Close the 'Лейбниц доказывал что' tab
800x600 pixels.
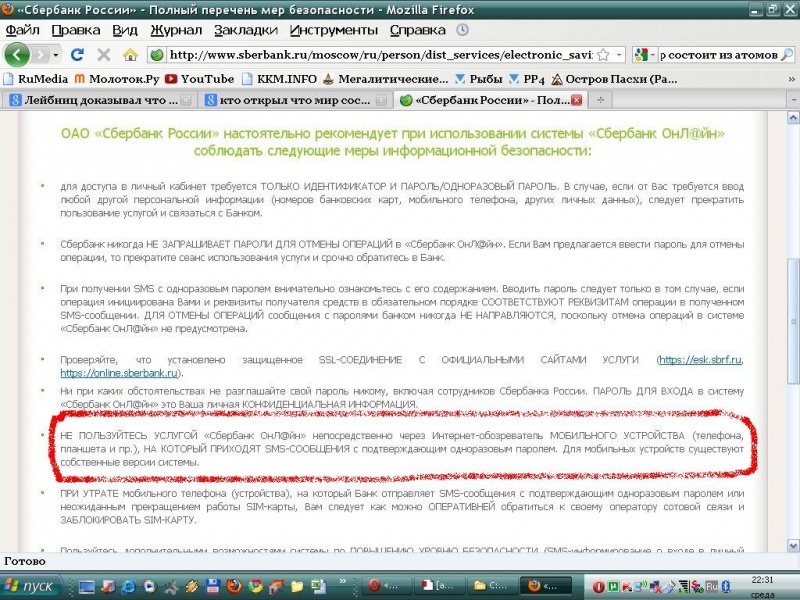pos(186,100)
